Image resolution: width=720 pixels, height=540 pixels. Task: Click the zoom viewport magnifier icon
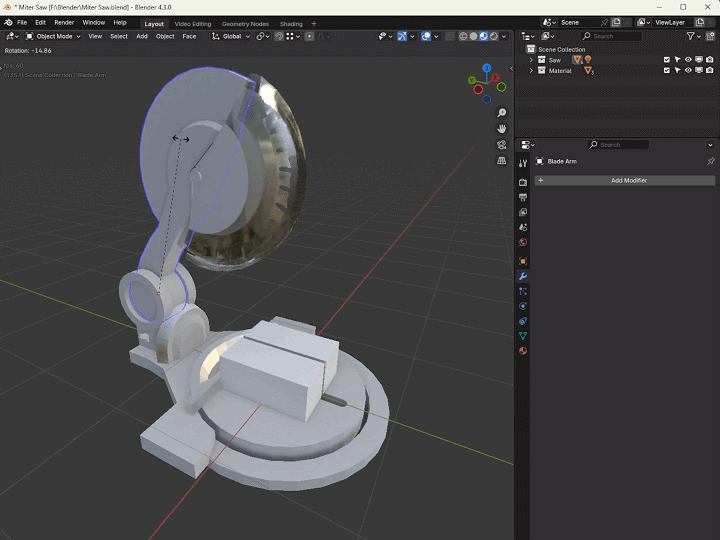(x=501, y=113)
